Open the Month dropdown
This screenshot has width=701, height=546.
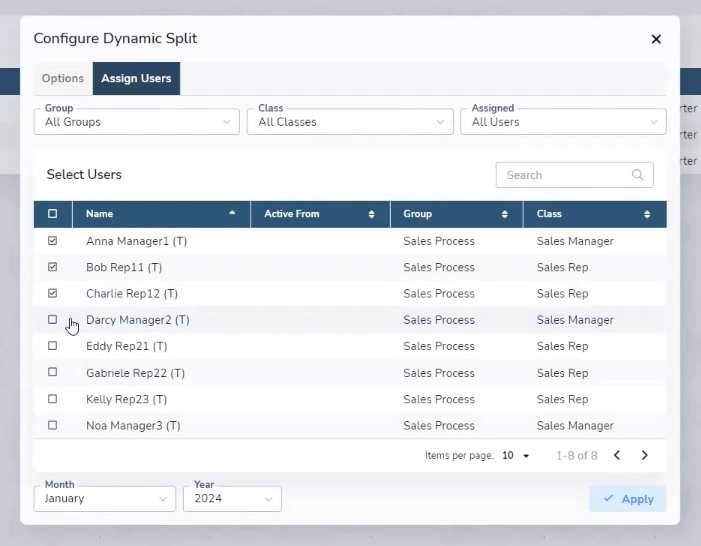point(105,499)
